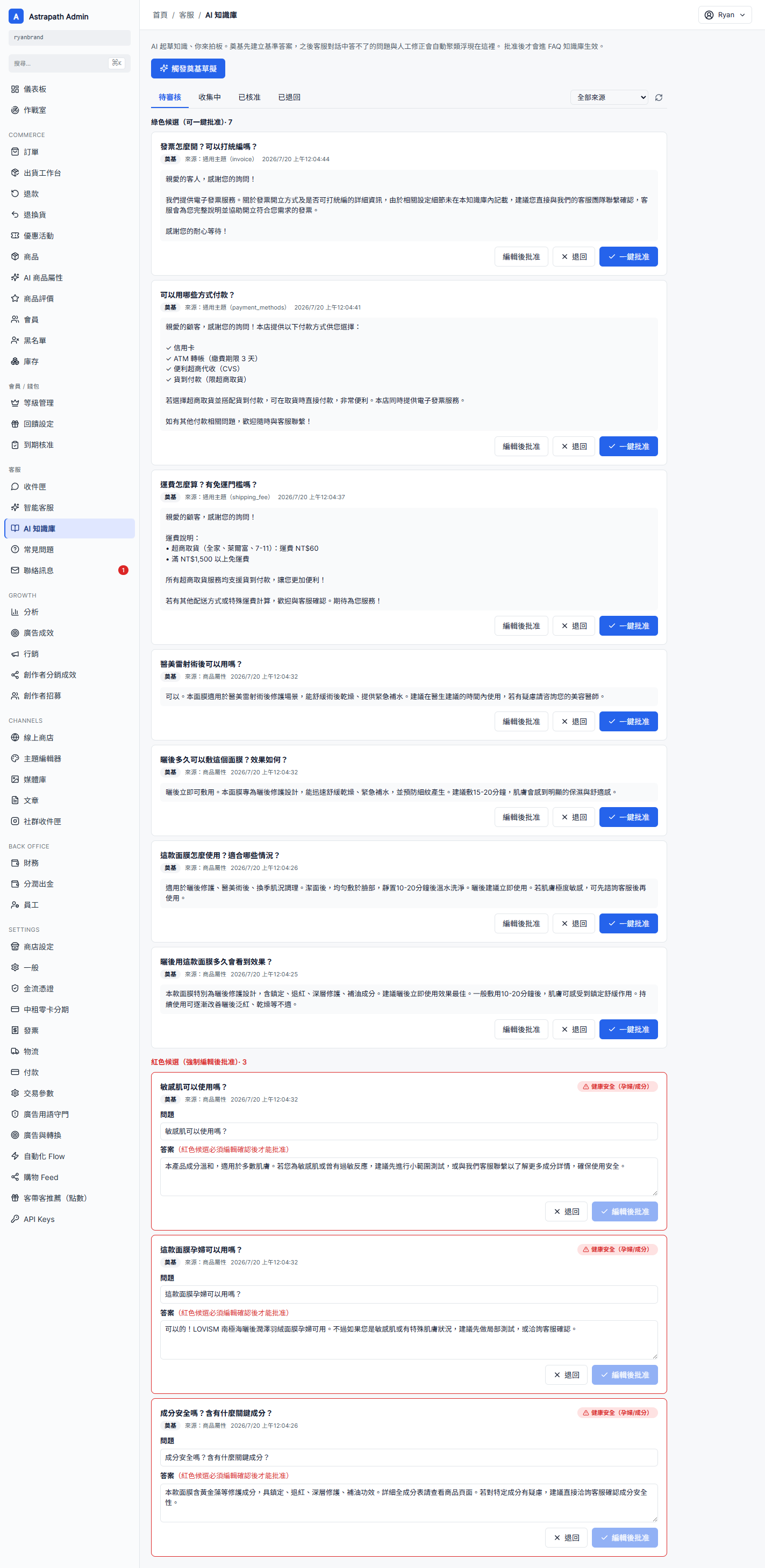The width and height of the screenshot is (765, 1568).
Task: Switch to the 已核准 tab
Action: (x=249, y=97)
